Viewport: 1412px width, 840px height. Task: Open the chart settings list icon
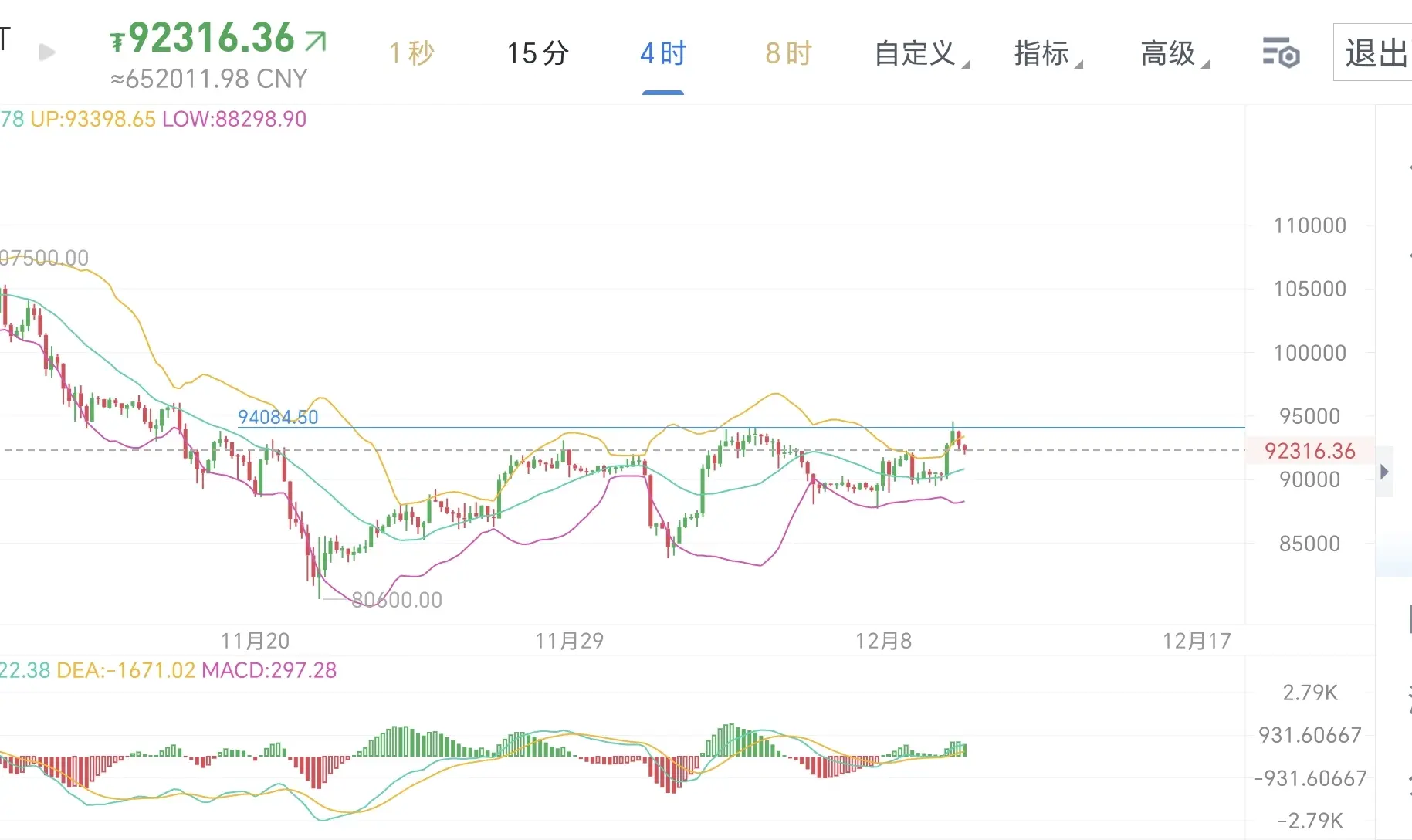click(x=1281, y=53)
